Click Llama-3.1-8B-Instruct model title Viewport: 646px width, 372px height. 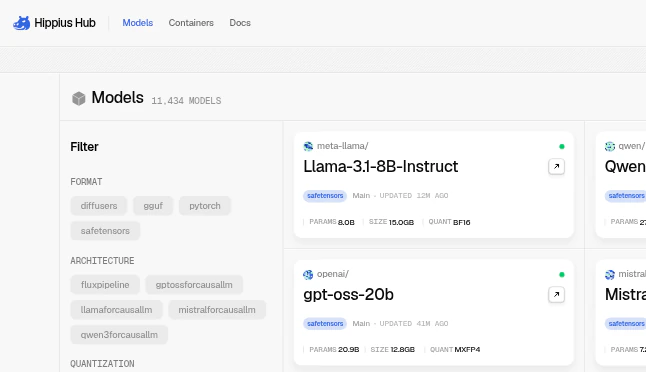tap(381, 166)
